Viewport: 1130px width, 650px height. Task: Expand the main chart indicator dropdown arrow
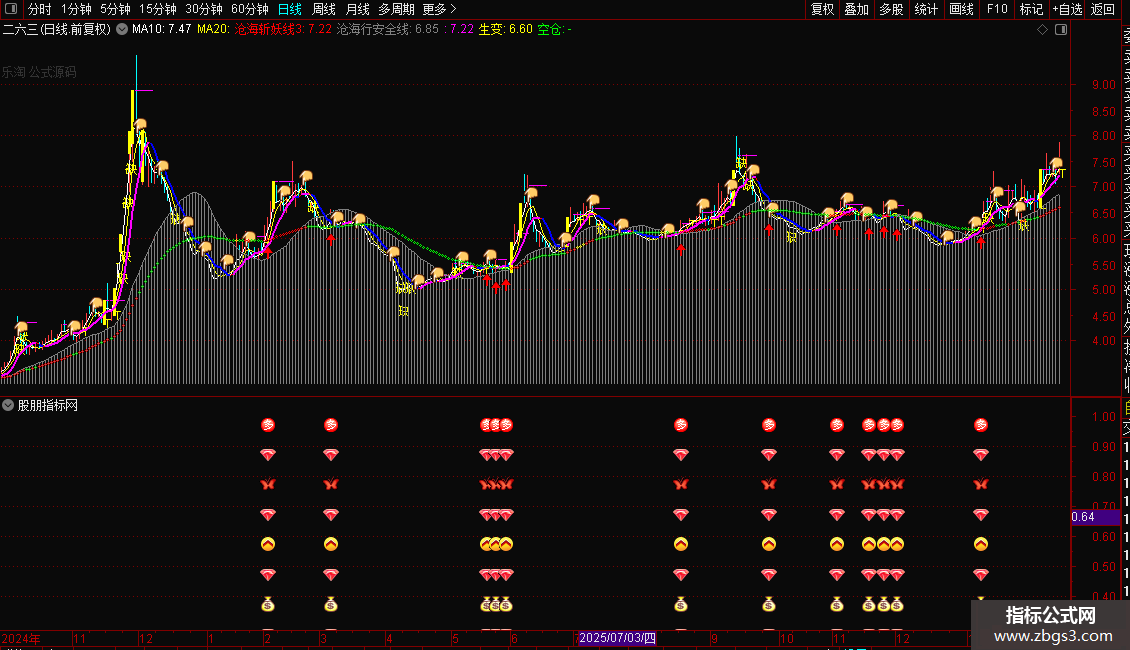(x=122, y=30)
